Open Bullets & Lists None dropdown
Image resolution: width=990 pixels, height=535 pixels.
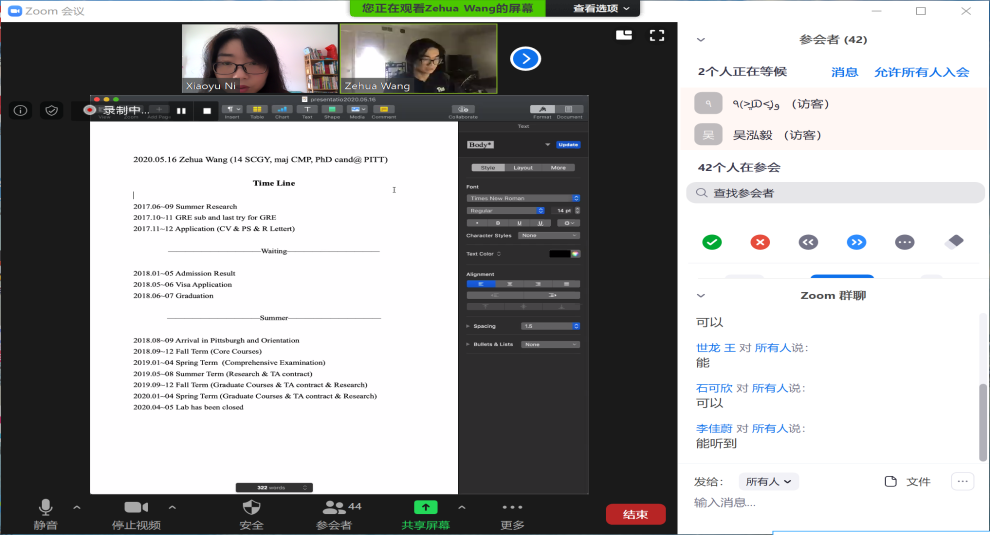[551, 344]
